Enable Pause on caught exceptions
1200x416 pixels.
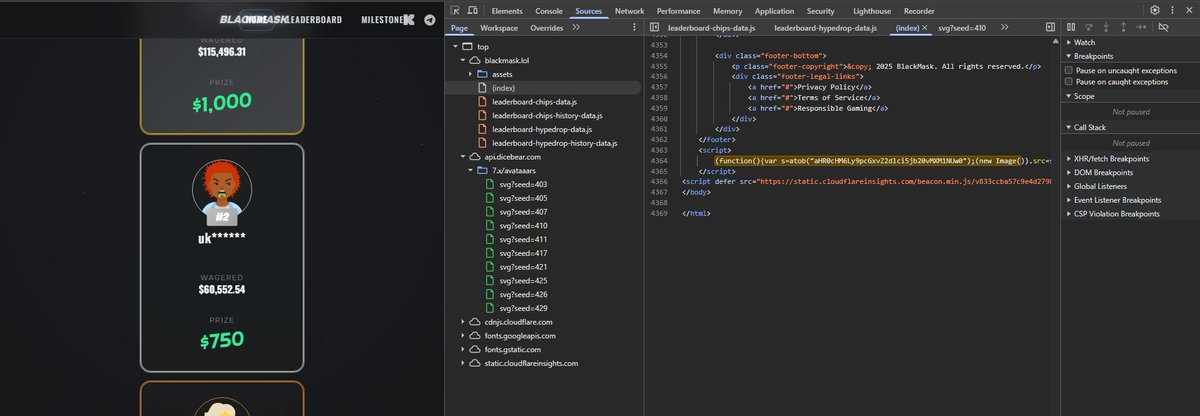point(1069,82)
